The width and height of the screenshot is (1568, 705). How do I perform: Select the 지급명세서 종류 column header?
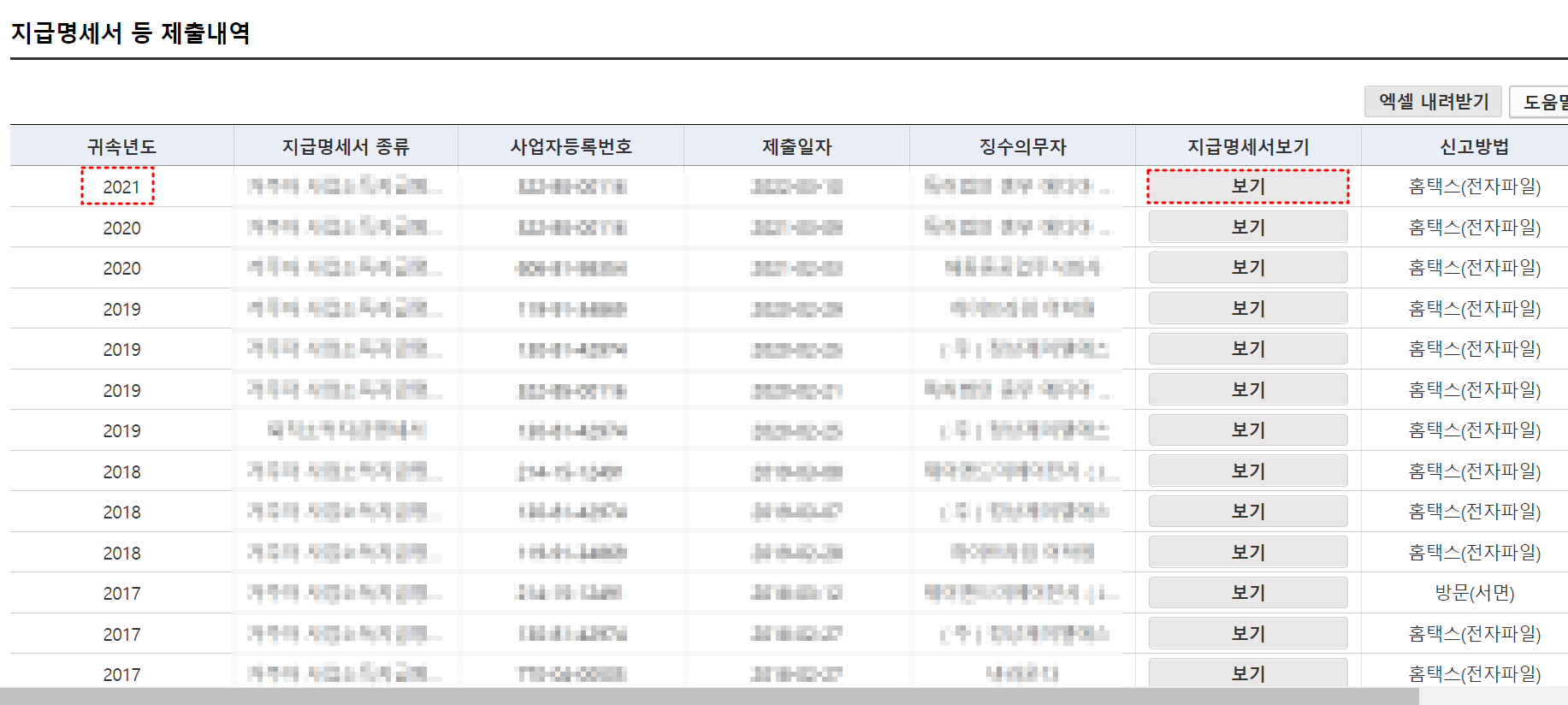click(x=346, y=146)
